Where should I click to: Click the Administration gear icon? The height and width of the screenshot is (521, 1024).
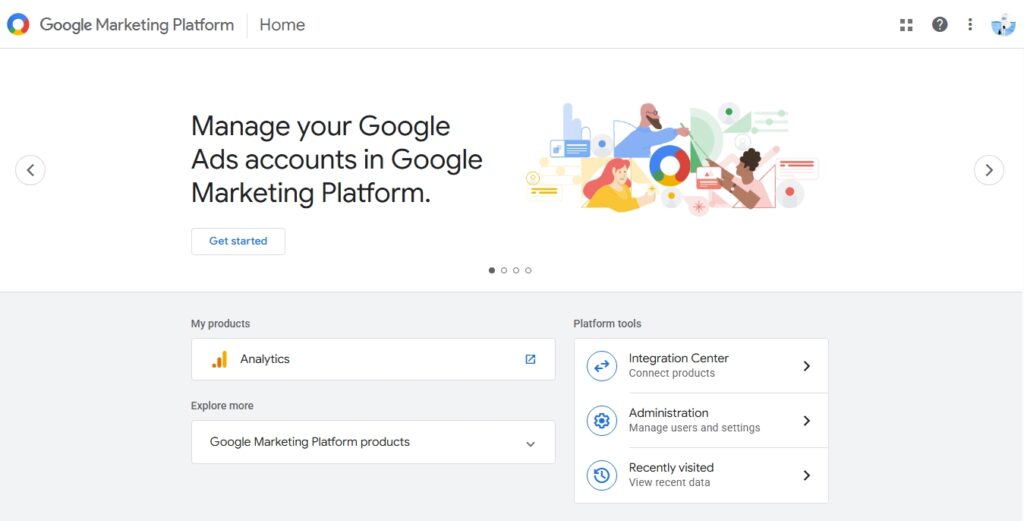[601, 420]
